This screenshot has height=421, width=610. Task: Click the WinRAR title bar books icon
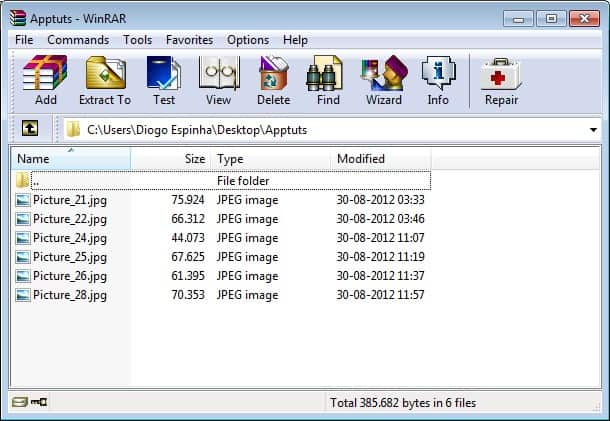pos(18,18)
